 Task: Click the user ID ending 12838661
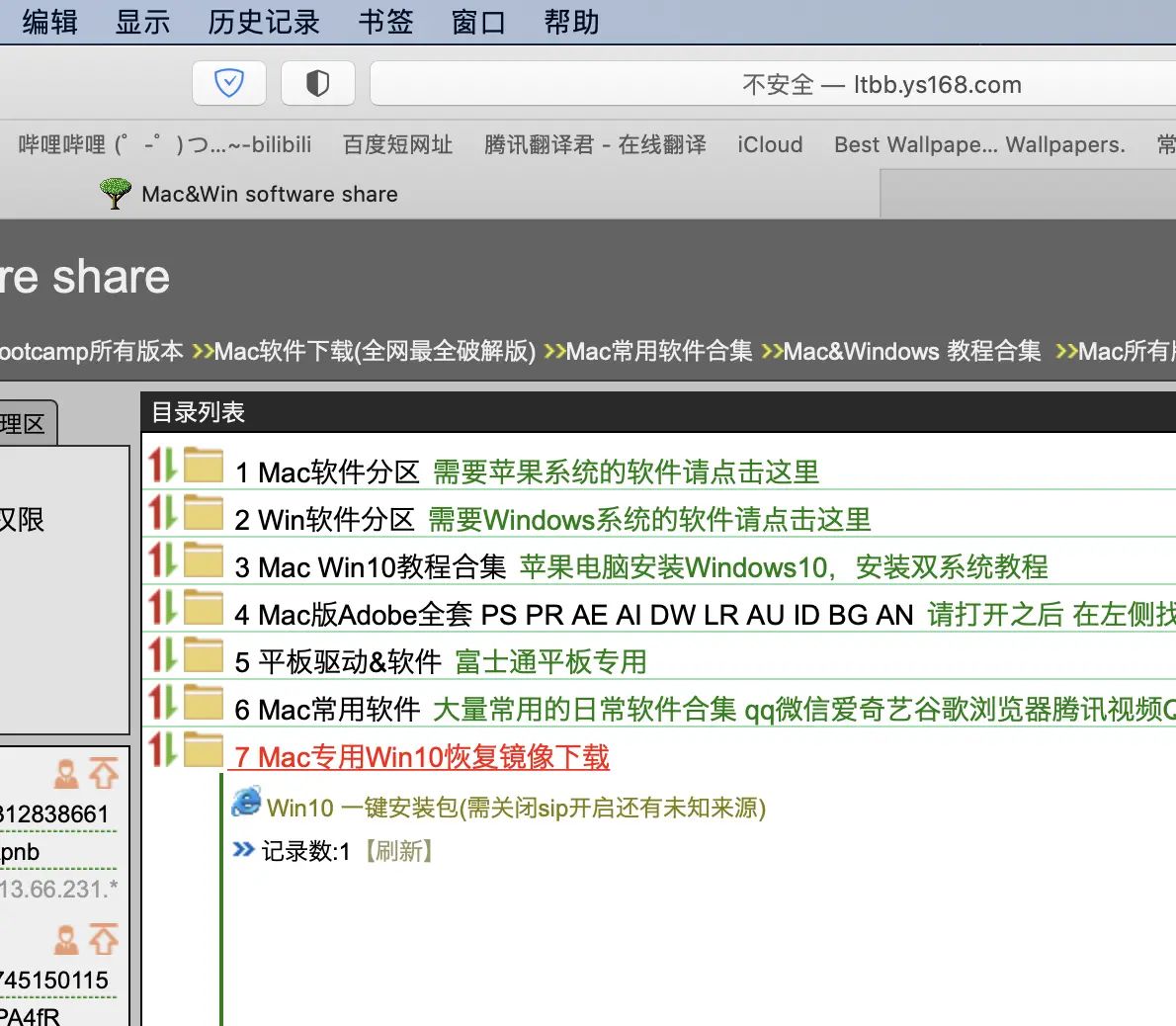[x=54, y=813]
